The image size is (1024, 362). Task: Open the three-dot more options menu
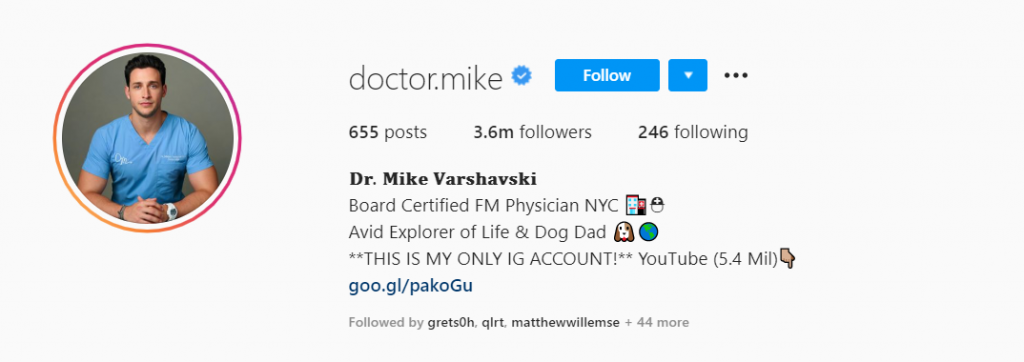736,76
